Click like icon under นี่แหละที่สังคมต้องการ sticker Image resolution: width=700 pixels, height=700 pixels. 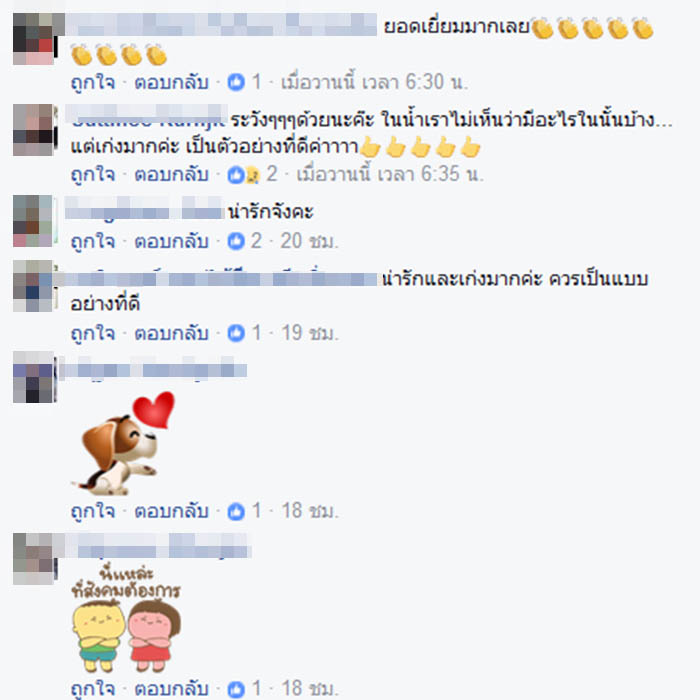tap(236, 689)
